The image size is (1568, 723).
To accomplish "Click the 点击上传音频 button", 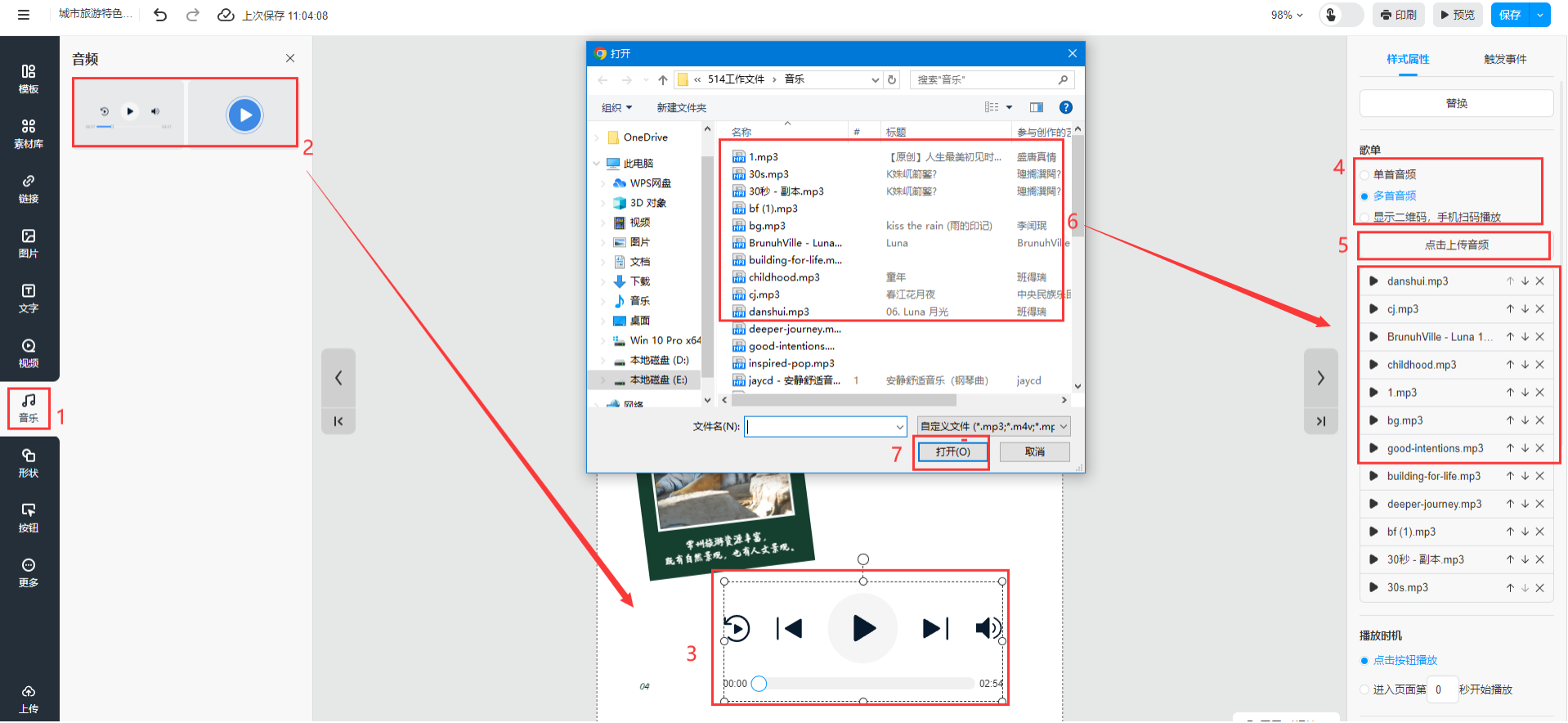I will (x=1455, y=245).
